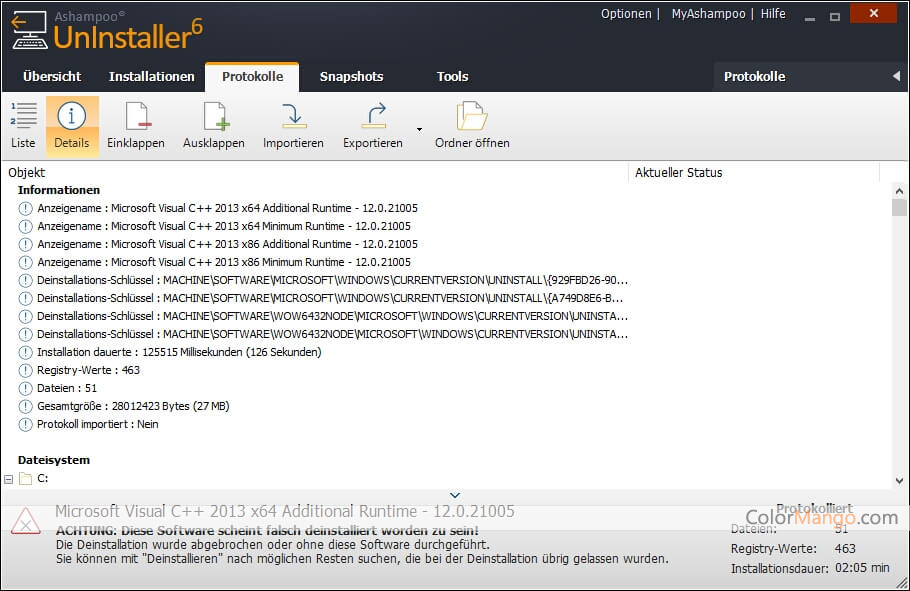Open the folder via Ordner öffnen
Viewport: 910px width, 591px height.
tap(472, 125)
